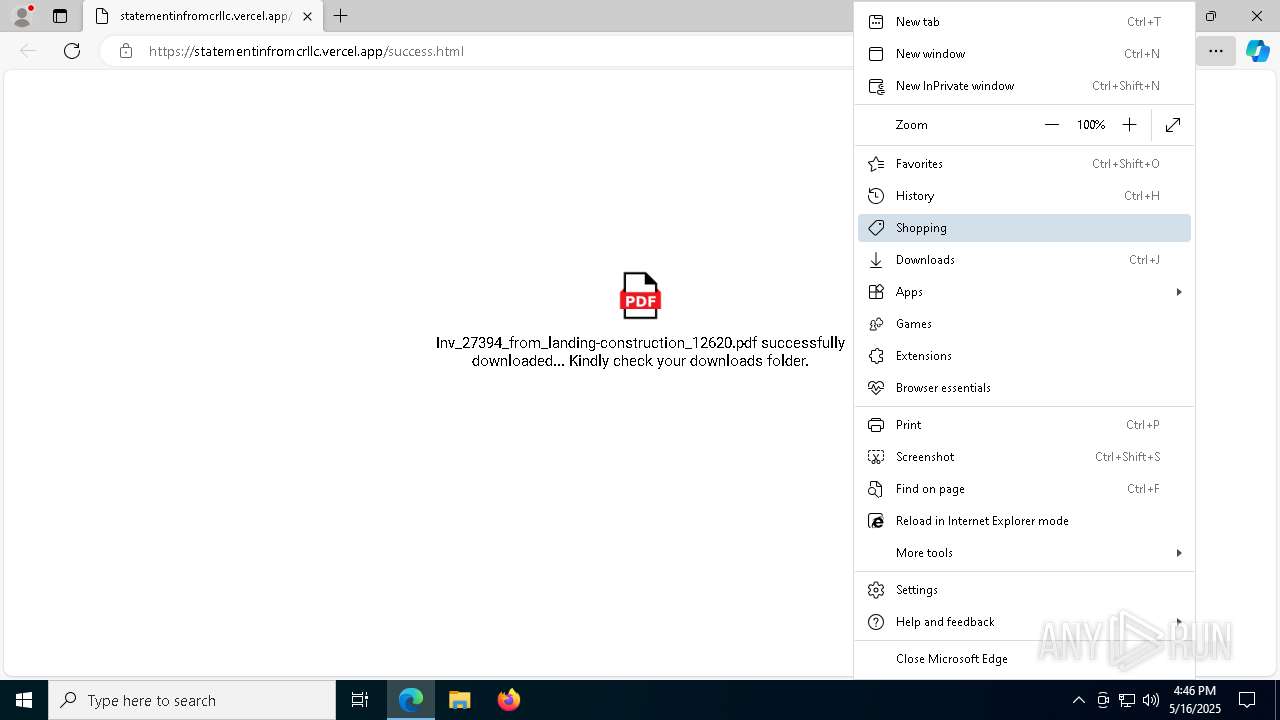Close the statementinfromcrllc.vercel.app tab
This screenshot has width=1280, height=720.
coord(307,16)
